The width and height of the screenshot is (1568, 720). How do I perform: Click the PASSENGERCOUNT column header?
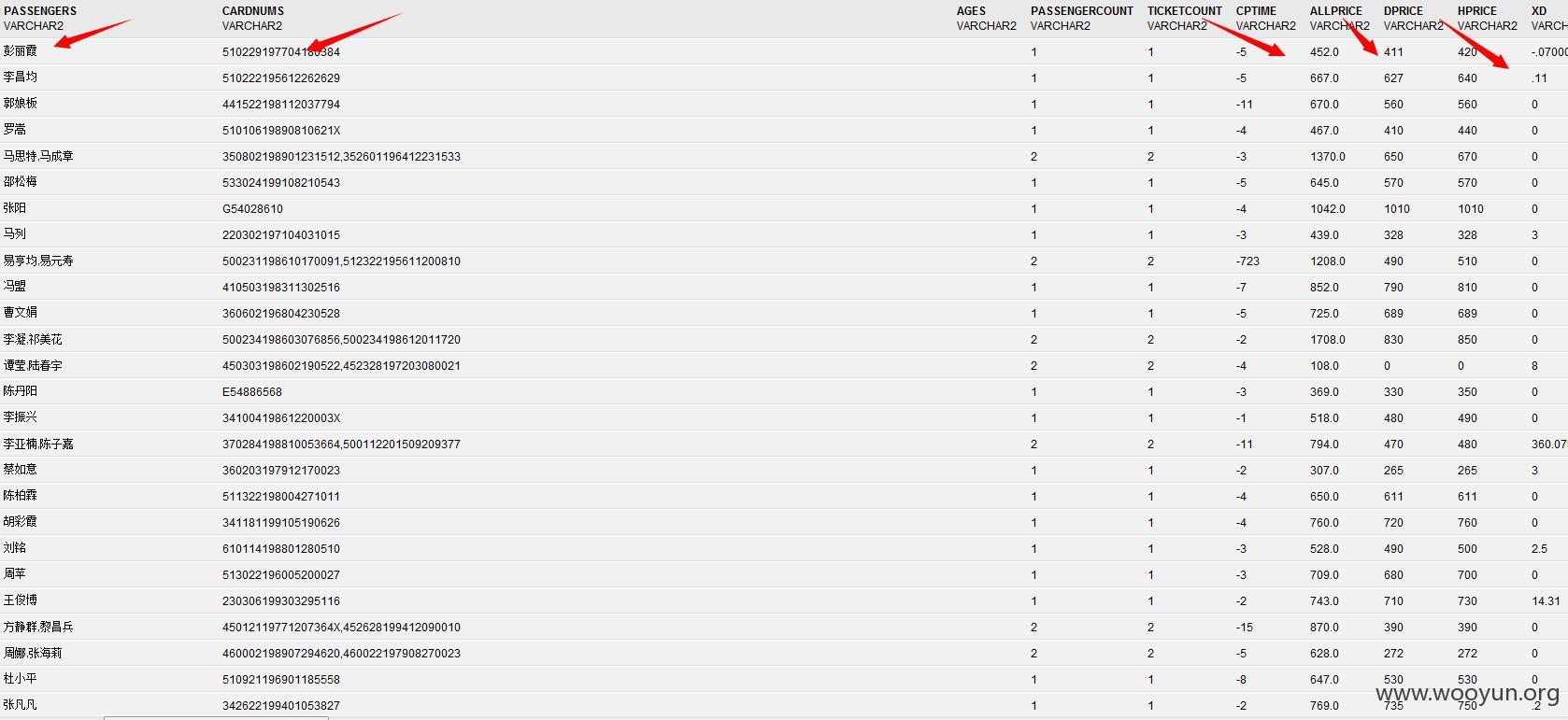pyautogui.click(x=1082, y=11)
